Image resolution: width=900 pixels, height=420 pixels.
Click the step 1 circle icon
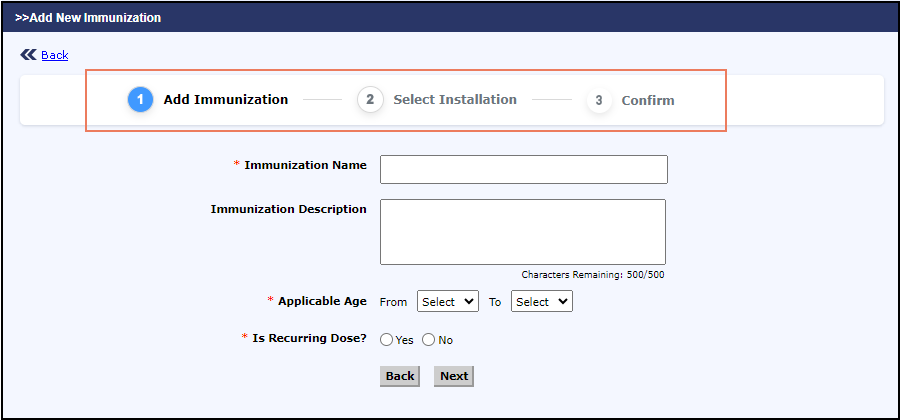[140, 100]
